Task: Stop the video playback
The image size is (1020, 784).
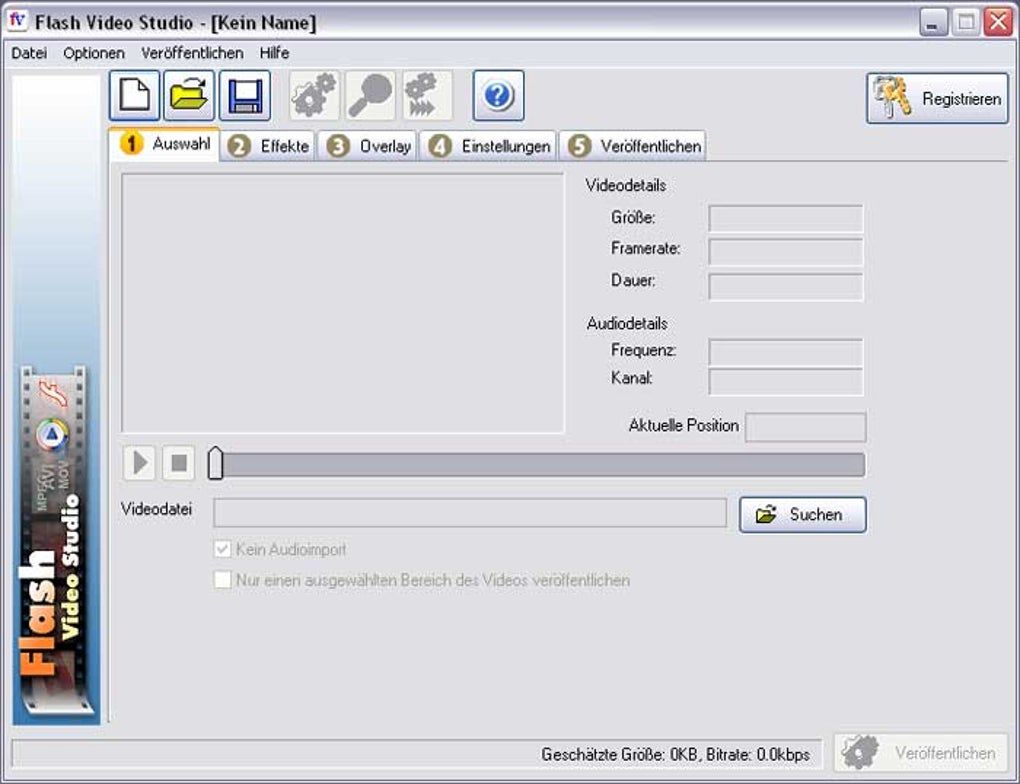Action: pyautogui.click(x=178, y=463)
